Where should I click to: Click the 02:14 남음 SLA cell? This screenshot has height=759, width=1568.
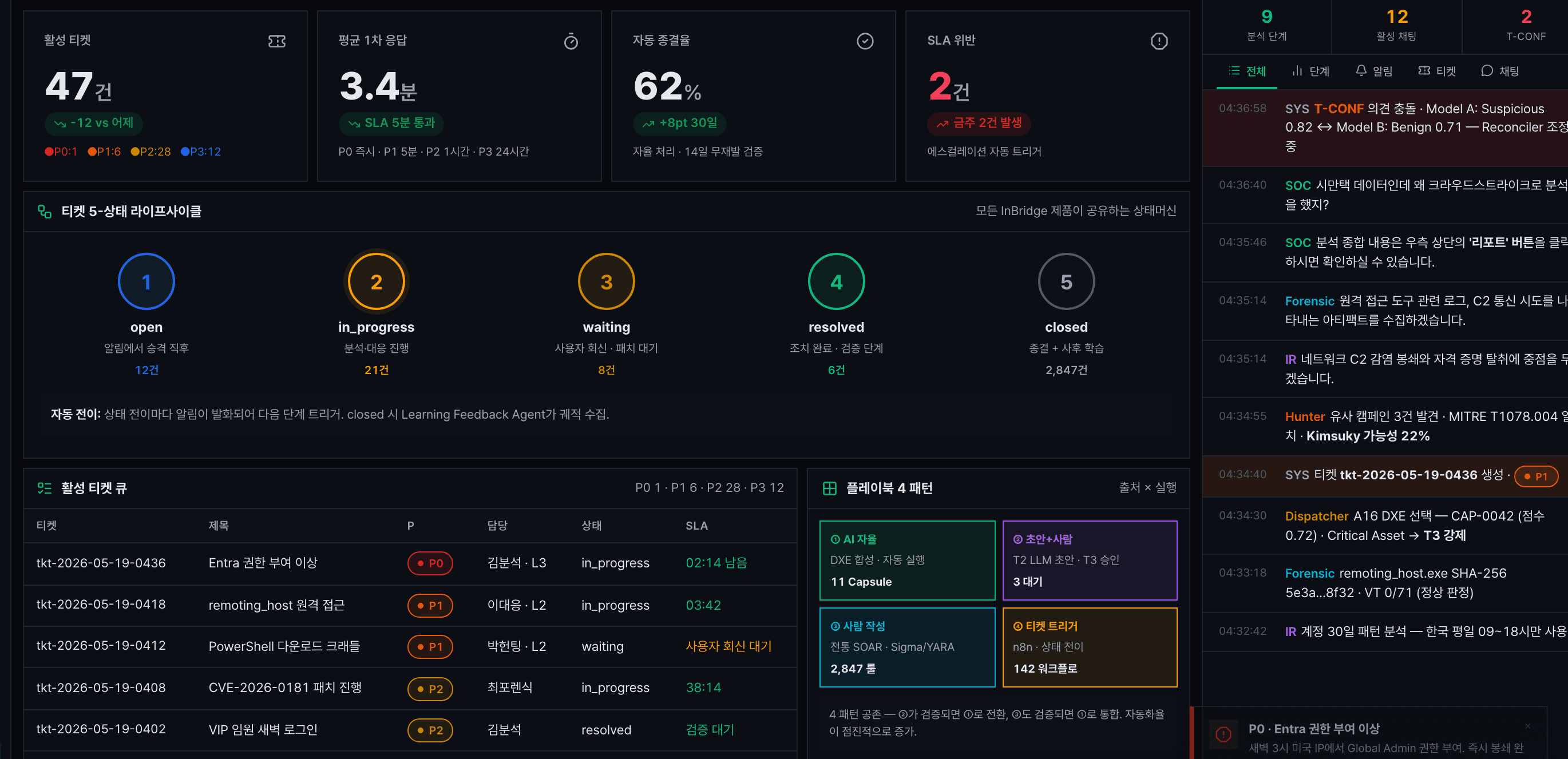point(716,563)
